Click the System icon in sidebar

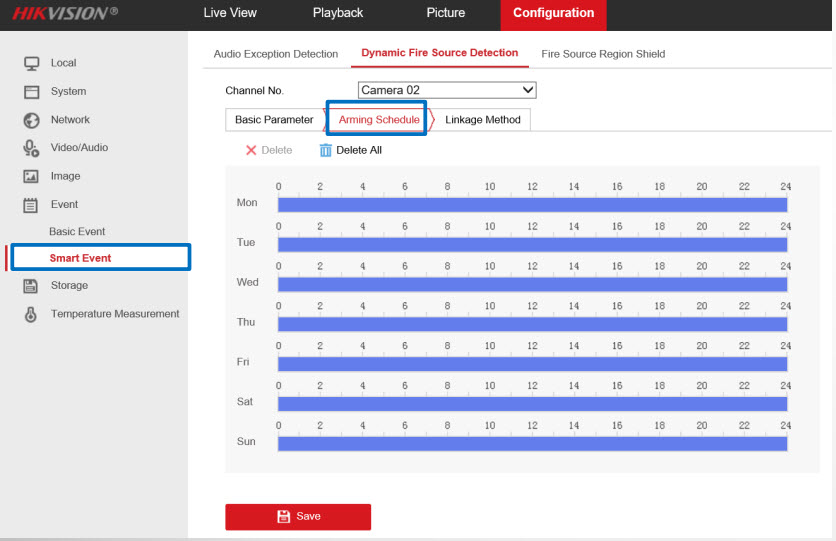coord(31,92)
